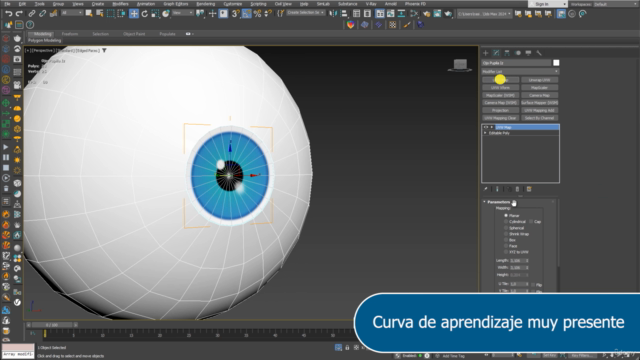Expand the Editable Poly stack entry
The width and height of the screenshot is (640, 360).
485,133
